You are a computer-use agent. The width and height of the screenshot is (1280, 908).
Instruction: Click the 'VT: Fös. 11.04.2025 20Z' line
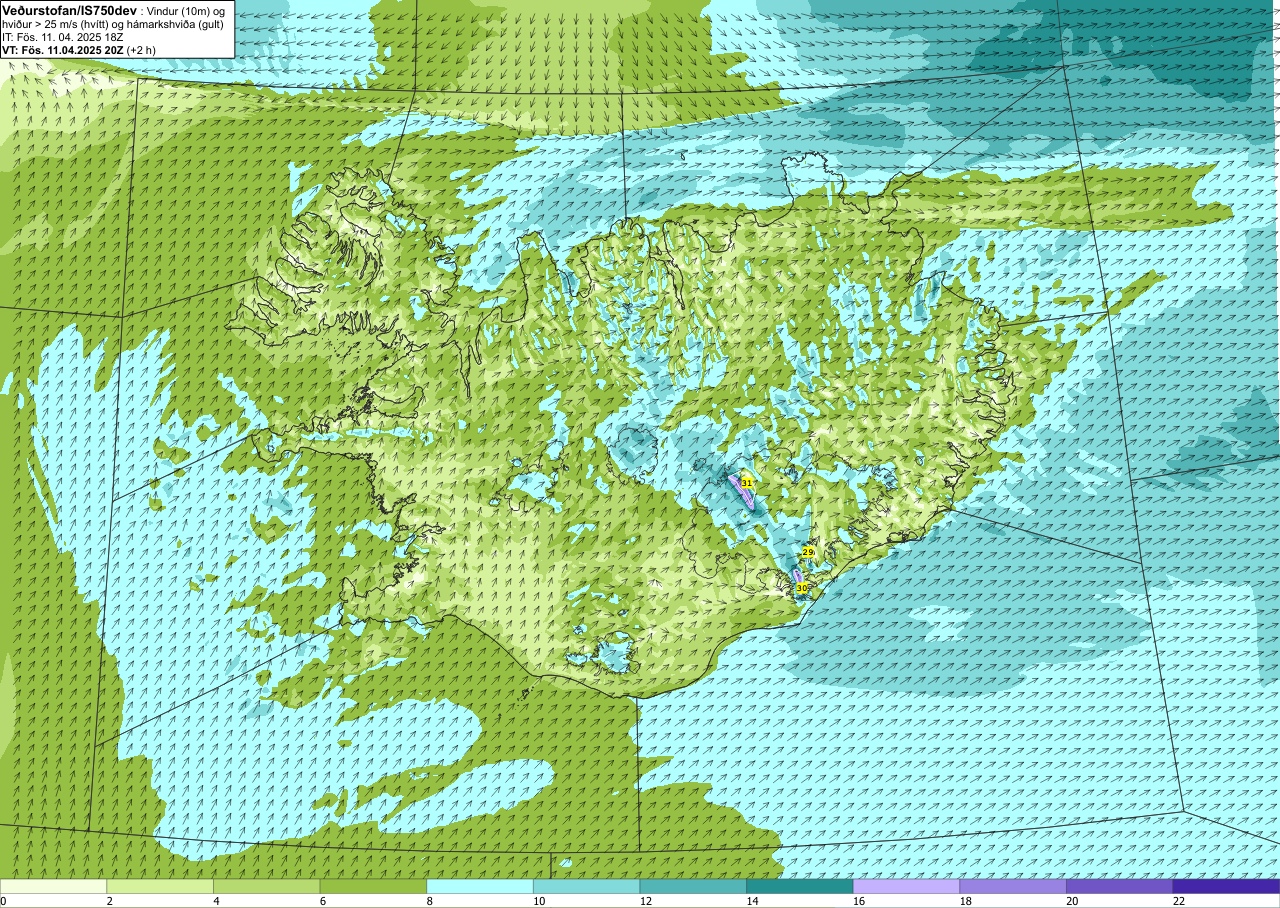(x=62, y=50)
